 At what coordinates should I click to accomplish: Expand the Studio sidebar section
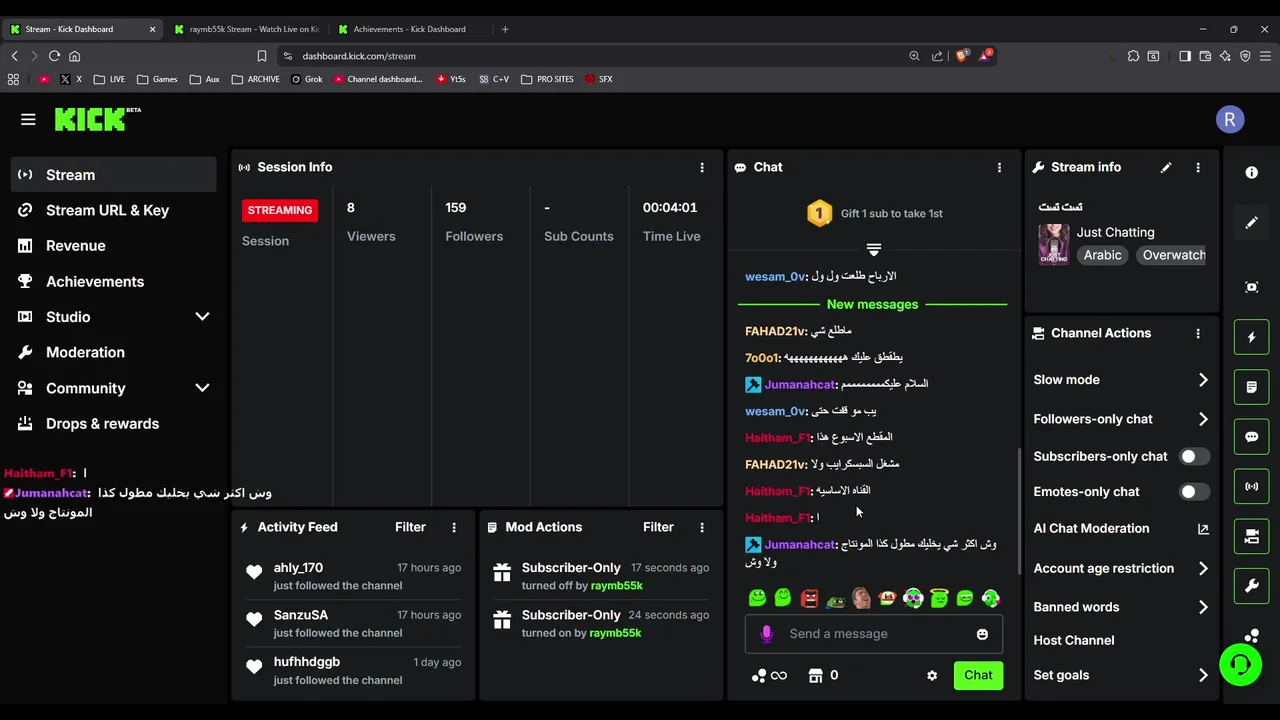point(202,317)
